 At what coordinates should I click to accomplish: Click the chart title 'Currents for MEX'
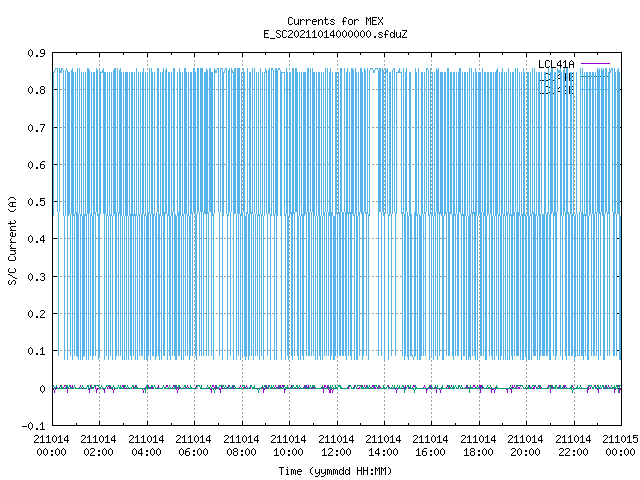click(x=335, y=21)
